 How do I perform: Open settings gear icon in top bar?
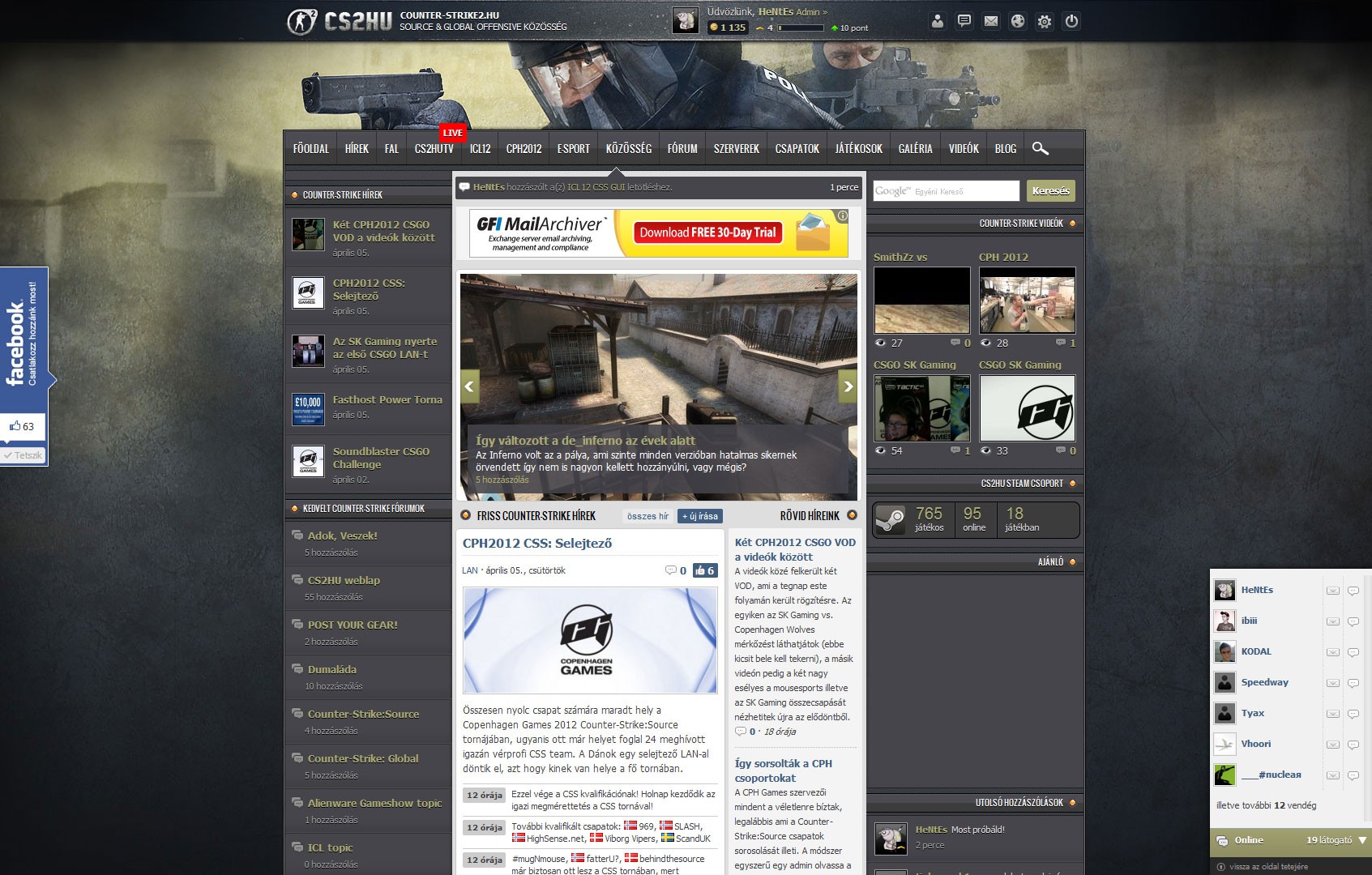(1045, 22)
